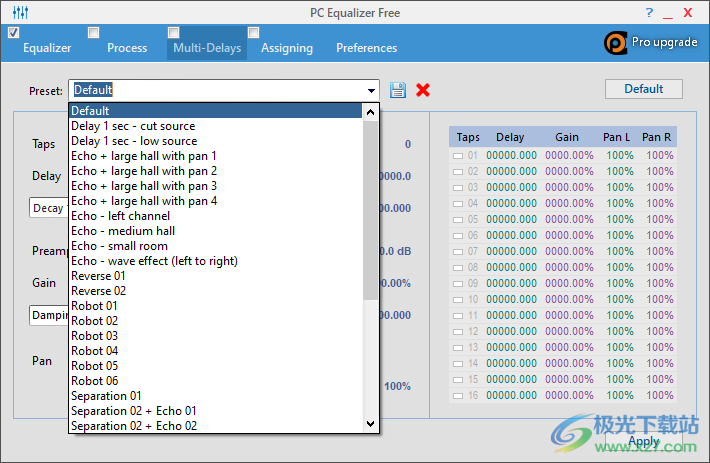Click the Delay column header in taps table
Image resolution: width=710 pixels, height=463 pixels.
point(510,137)
